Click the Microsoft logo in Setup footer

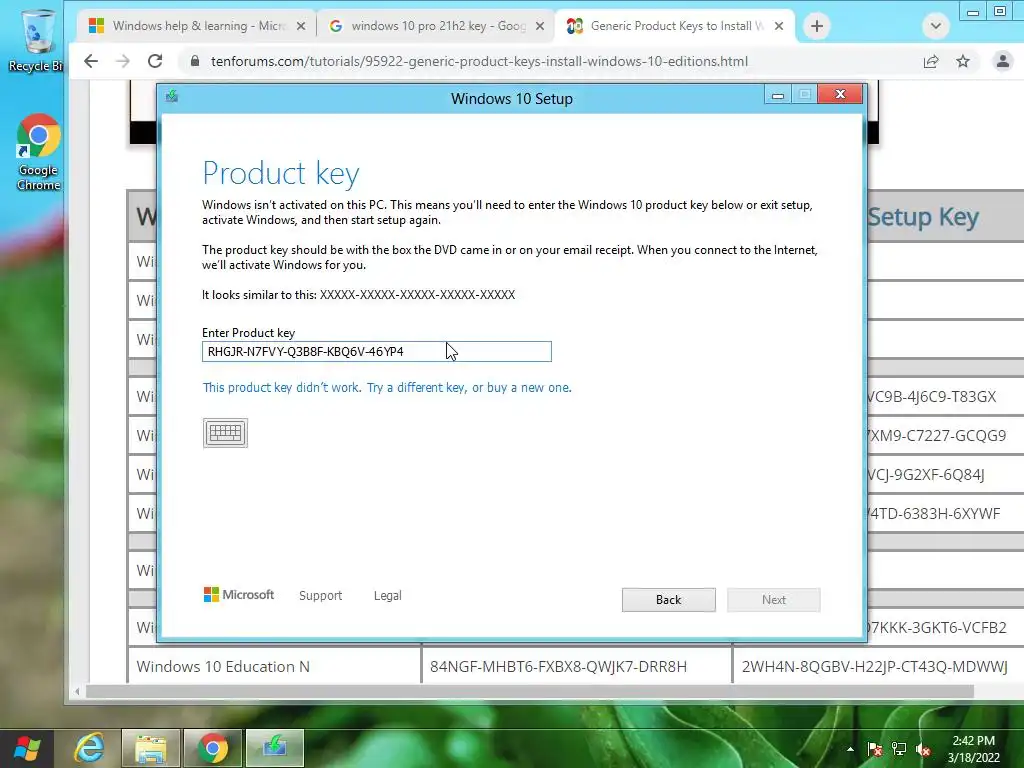239,594
